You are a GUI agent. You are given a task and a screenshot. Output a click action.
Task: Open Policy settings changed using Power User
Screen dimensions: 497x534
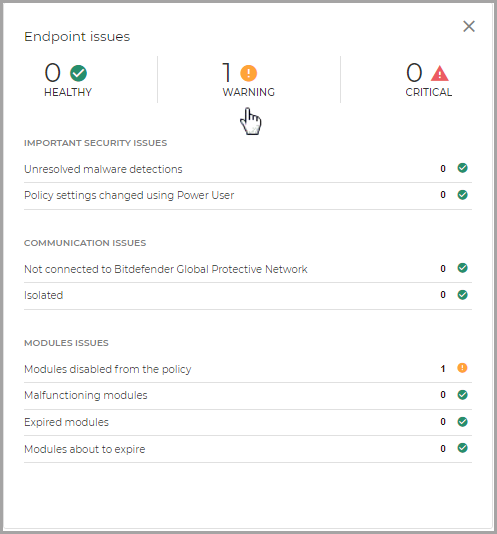click(248, 195)
